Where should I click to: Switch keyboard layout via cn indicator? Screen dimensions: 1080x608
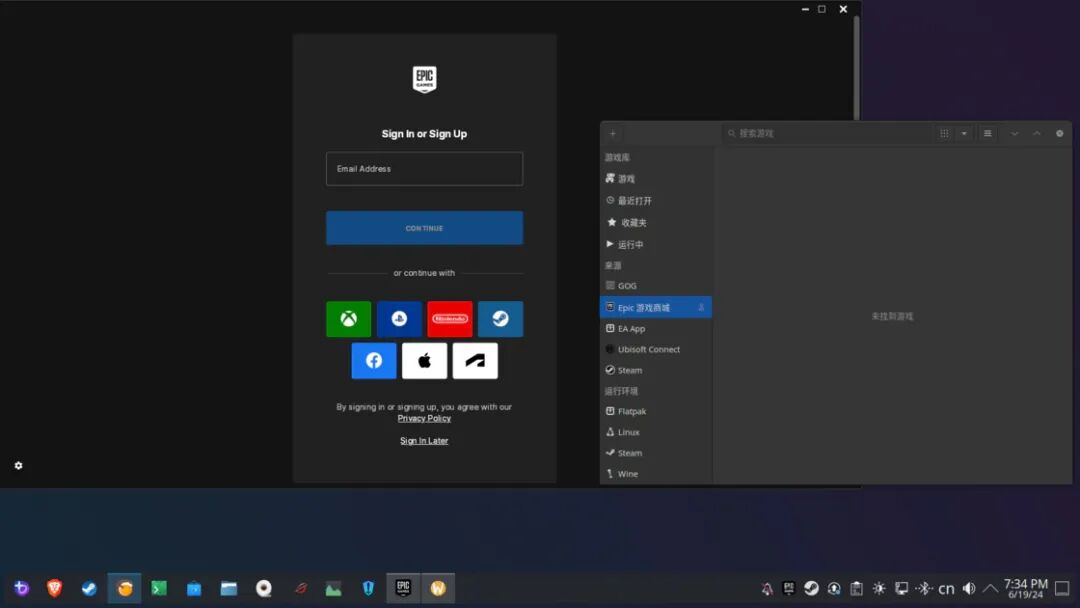(946, 588)
